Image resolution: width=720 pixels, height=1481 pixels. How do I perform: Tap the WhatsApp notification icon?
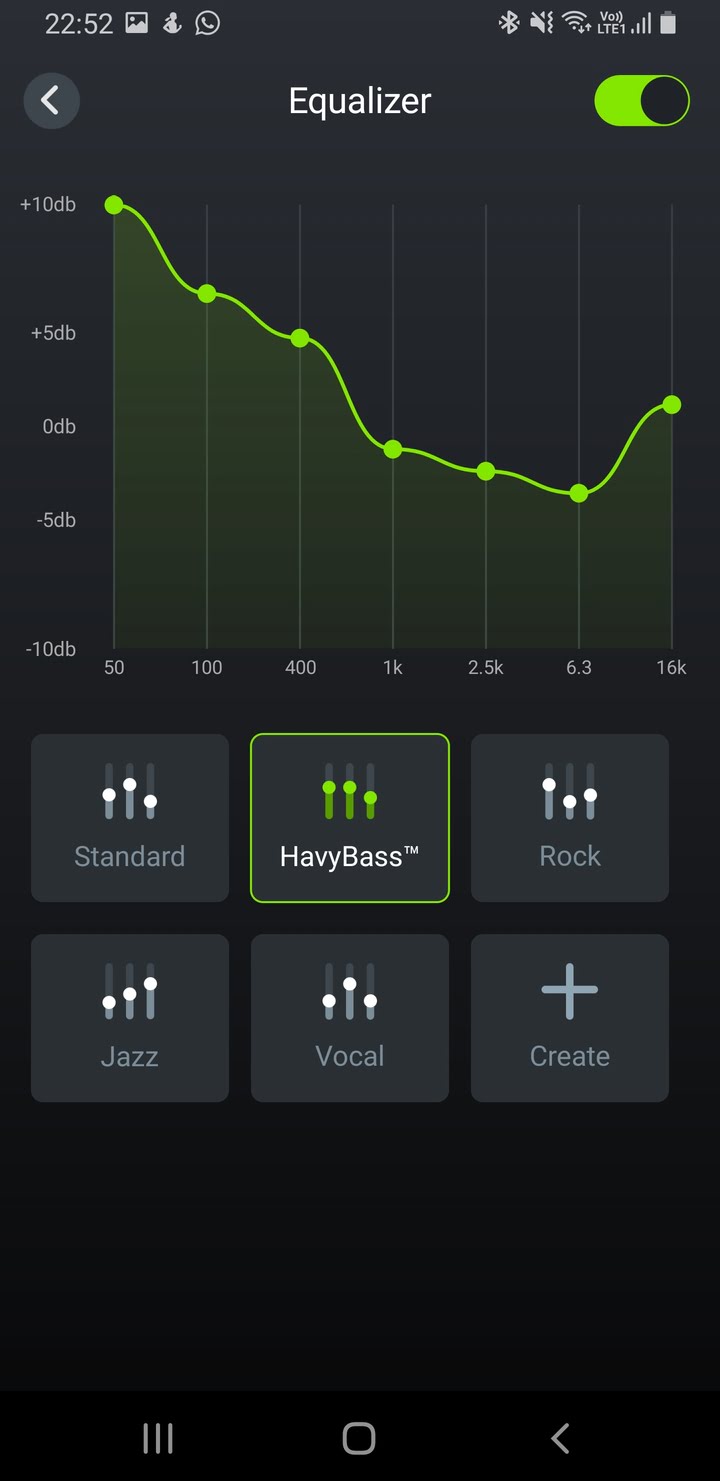(207, 23)
